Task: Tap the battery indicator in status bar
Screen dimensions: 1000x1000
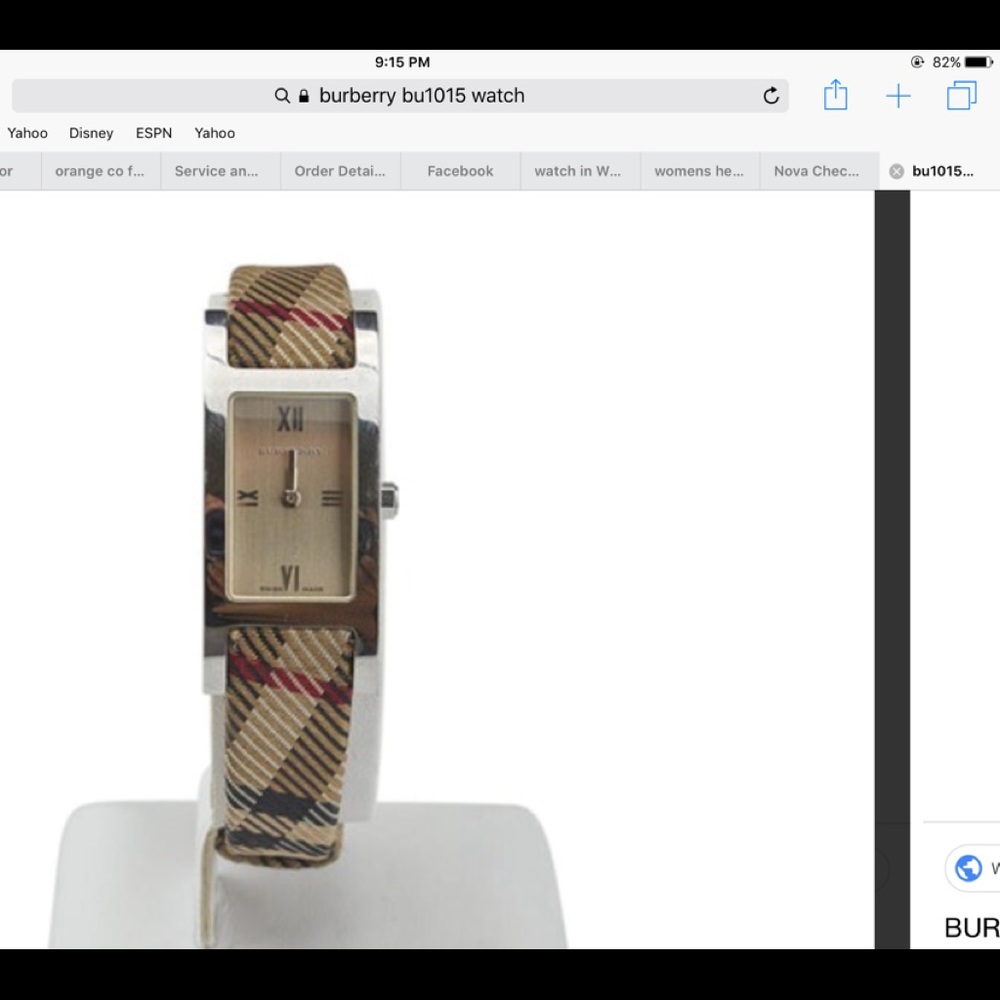Action: 977,62
